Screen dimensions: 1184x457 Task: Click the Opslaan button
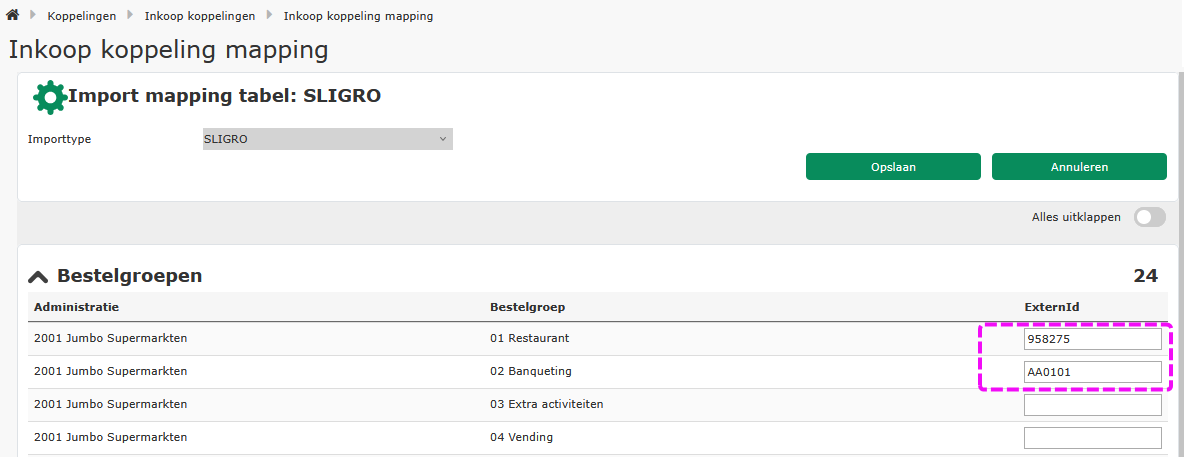pos(893,167)
